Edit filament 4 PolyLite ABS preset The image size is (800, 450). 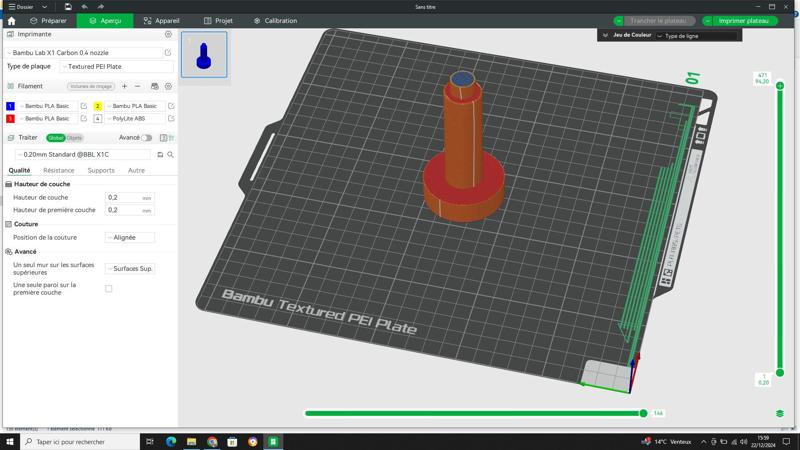pyautogui.click(x=171, y=118)
